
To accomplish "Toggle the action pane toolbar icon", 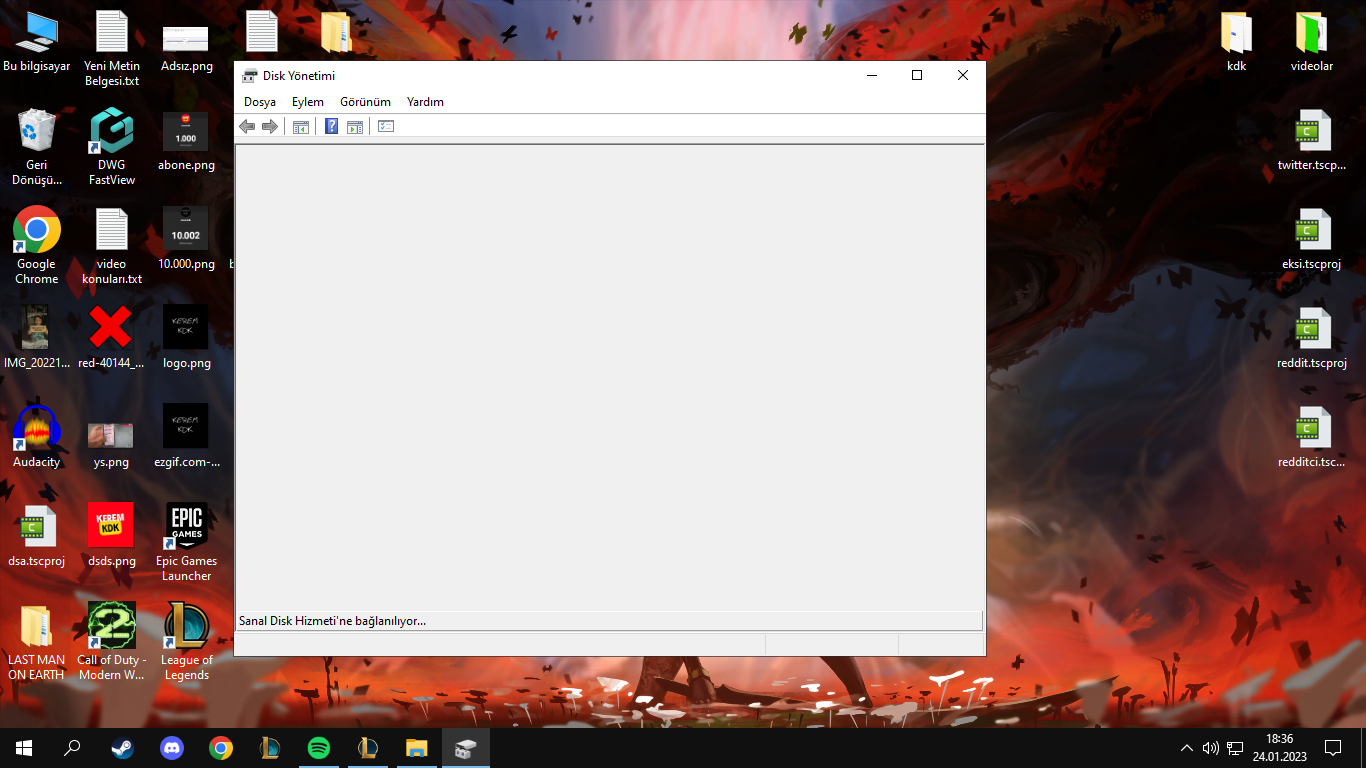I will pos(354,126).
